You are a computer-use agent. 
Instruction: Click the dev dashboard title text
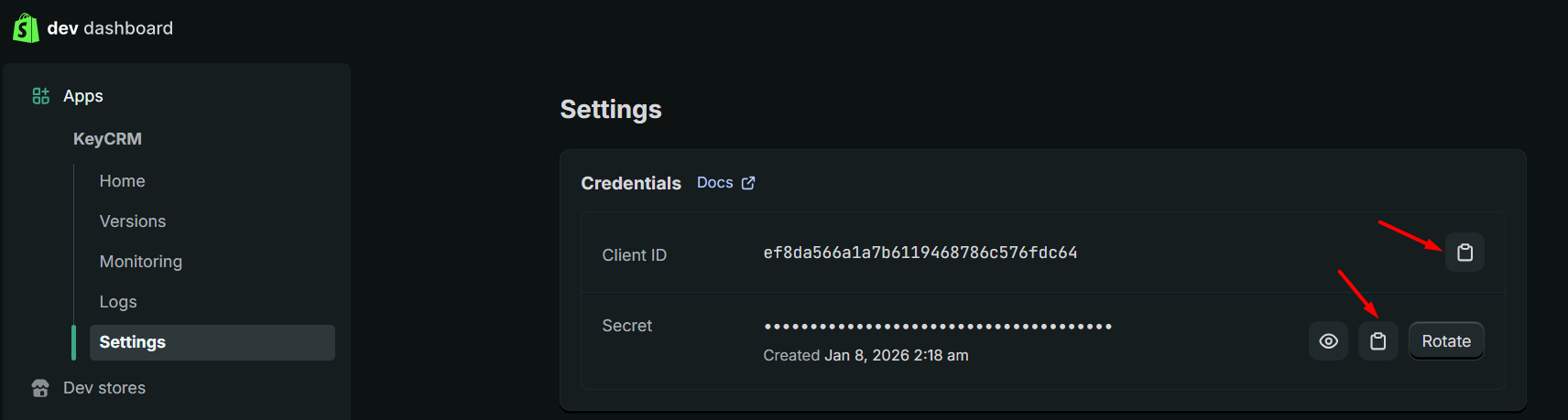pyautogui.click(x=110, y=28)
